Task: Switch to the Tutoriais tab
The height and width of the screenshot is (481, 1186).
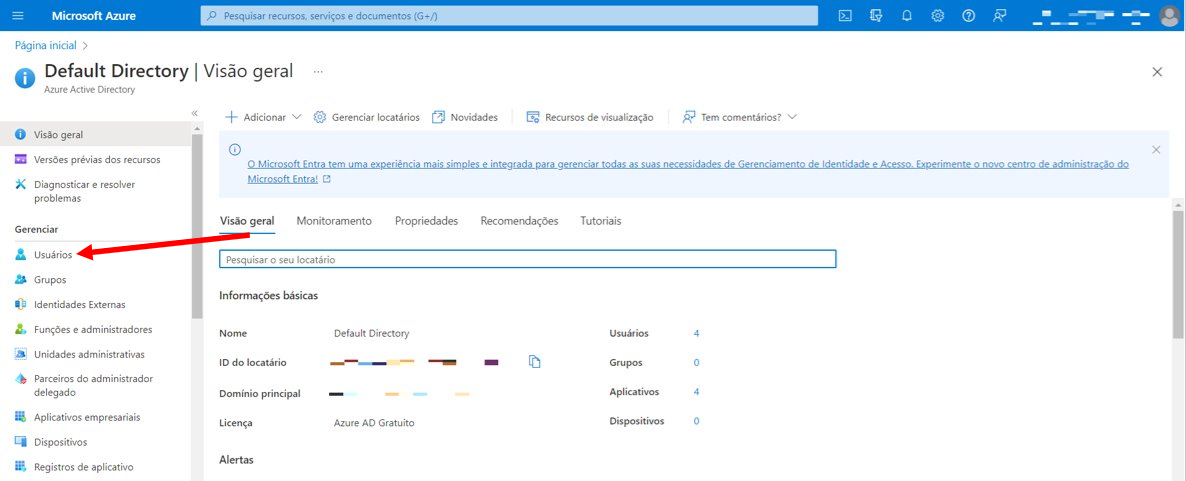Action: [x=601, y=221]
